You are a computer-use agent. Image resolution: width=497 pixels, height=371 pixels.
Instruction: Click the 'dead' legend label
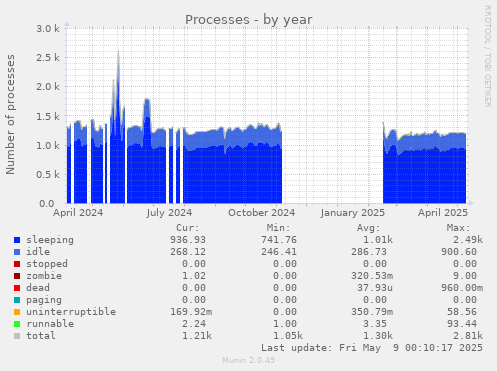pyautogui.click(x=38, y=288)
